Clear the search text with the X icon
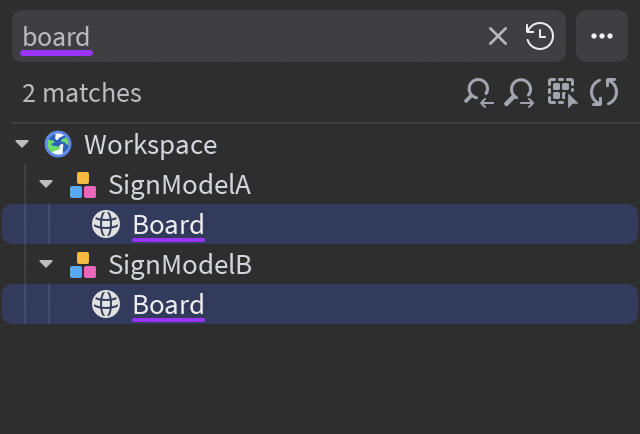640x434 pixels. point(498,37)
